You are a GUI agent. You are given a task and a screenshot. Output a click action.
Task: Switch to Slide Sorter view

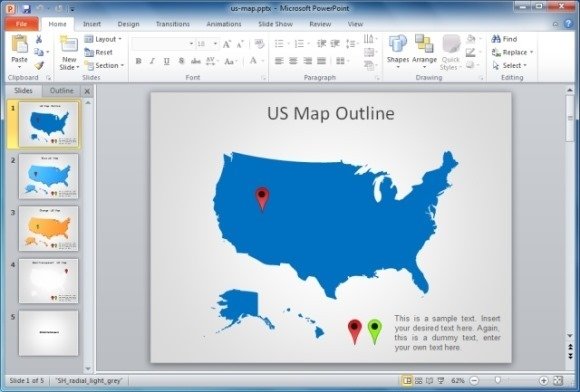click(x=418, y=381)
